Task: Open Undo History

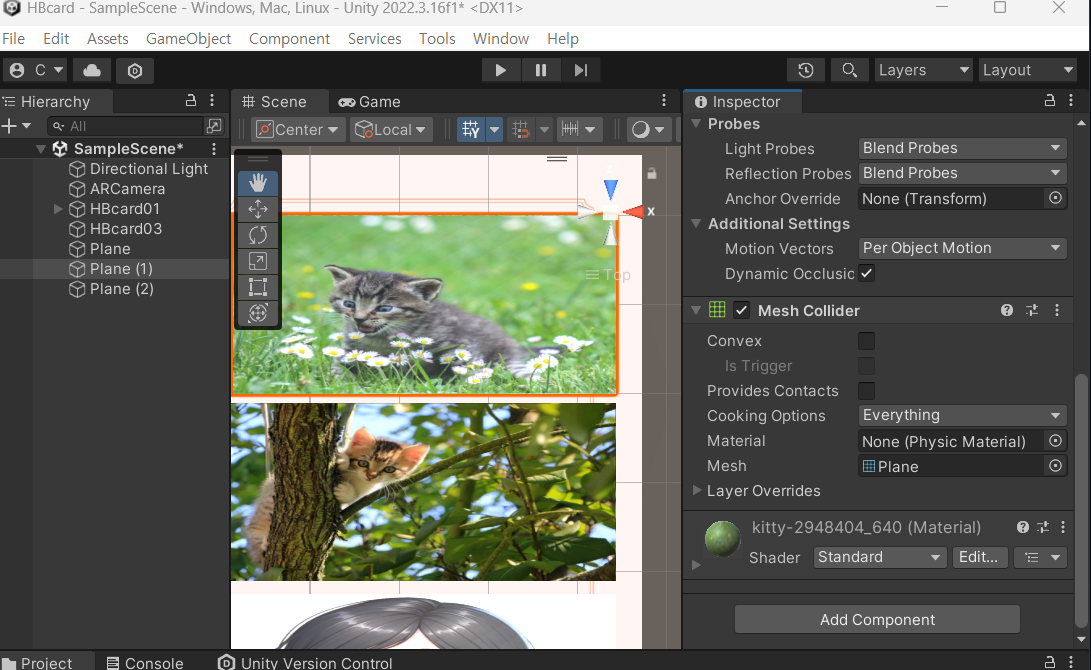Action: click(x=806, y=70)
